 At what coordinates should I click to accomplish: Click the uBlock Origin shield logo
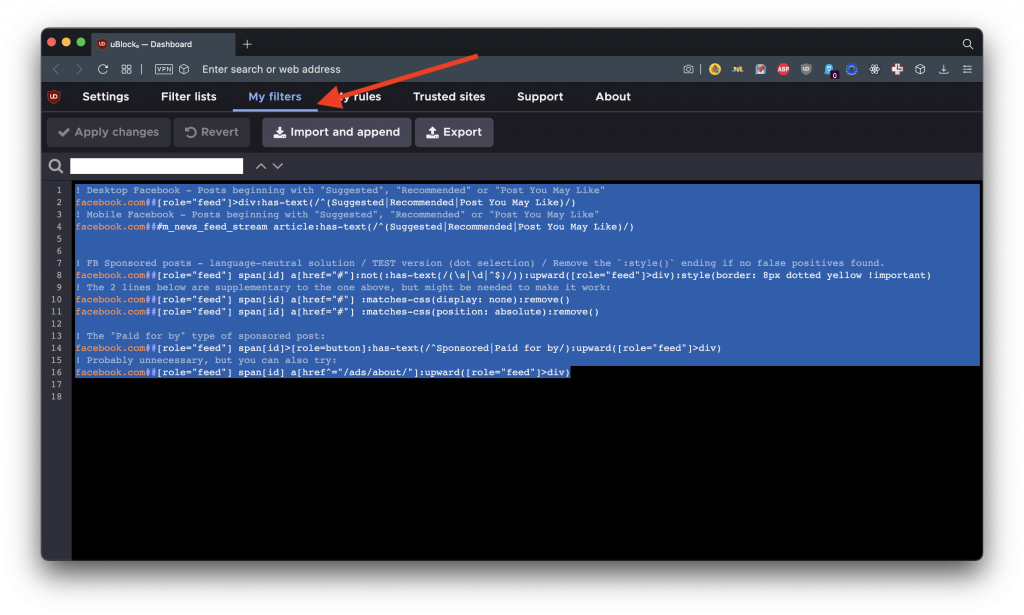tap(54, 97)
